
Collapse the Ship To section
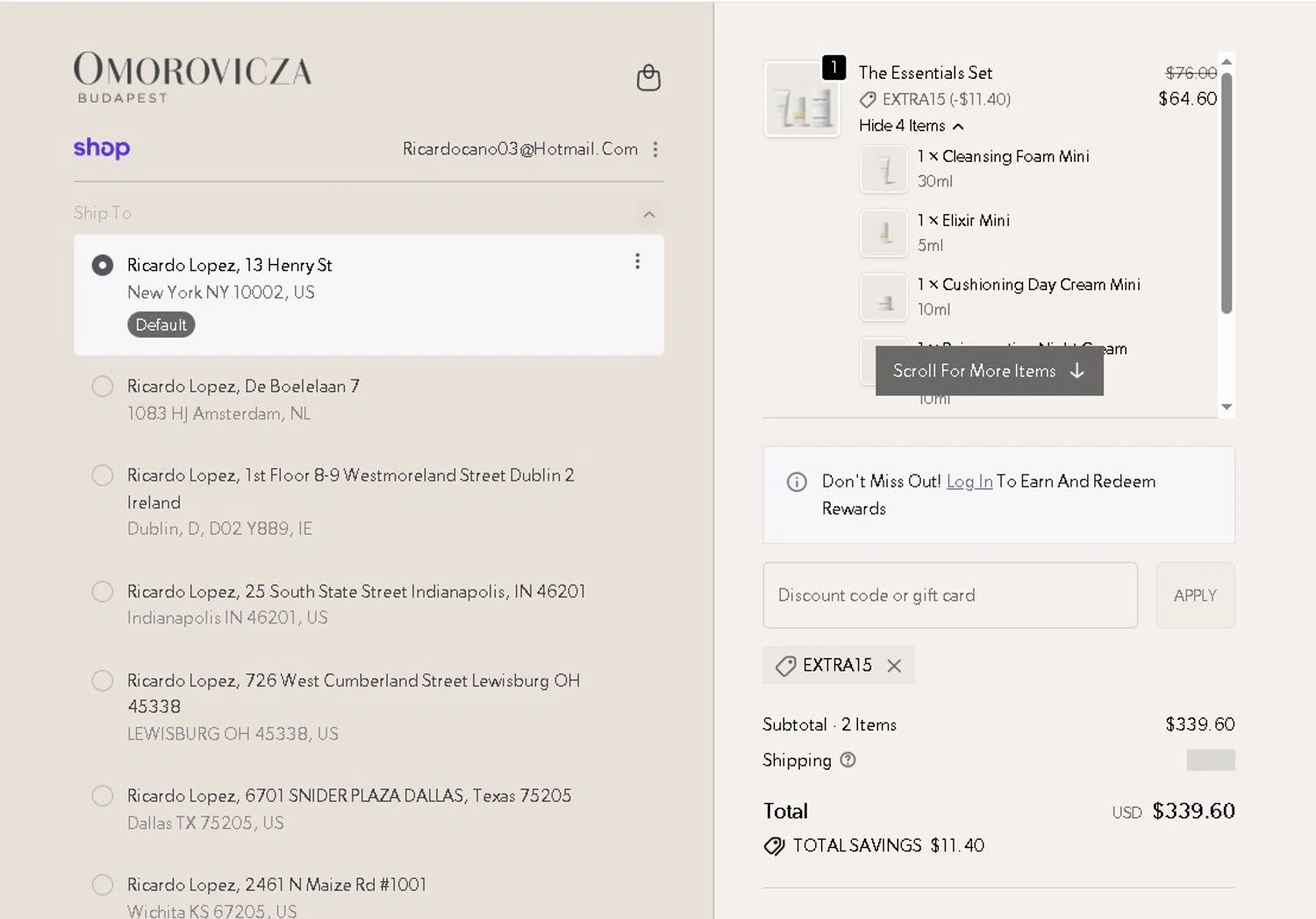click(x=649, y=214)
